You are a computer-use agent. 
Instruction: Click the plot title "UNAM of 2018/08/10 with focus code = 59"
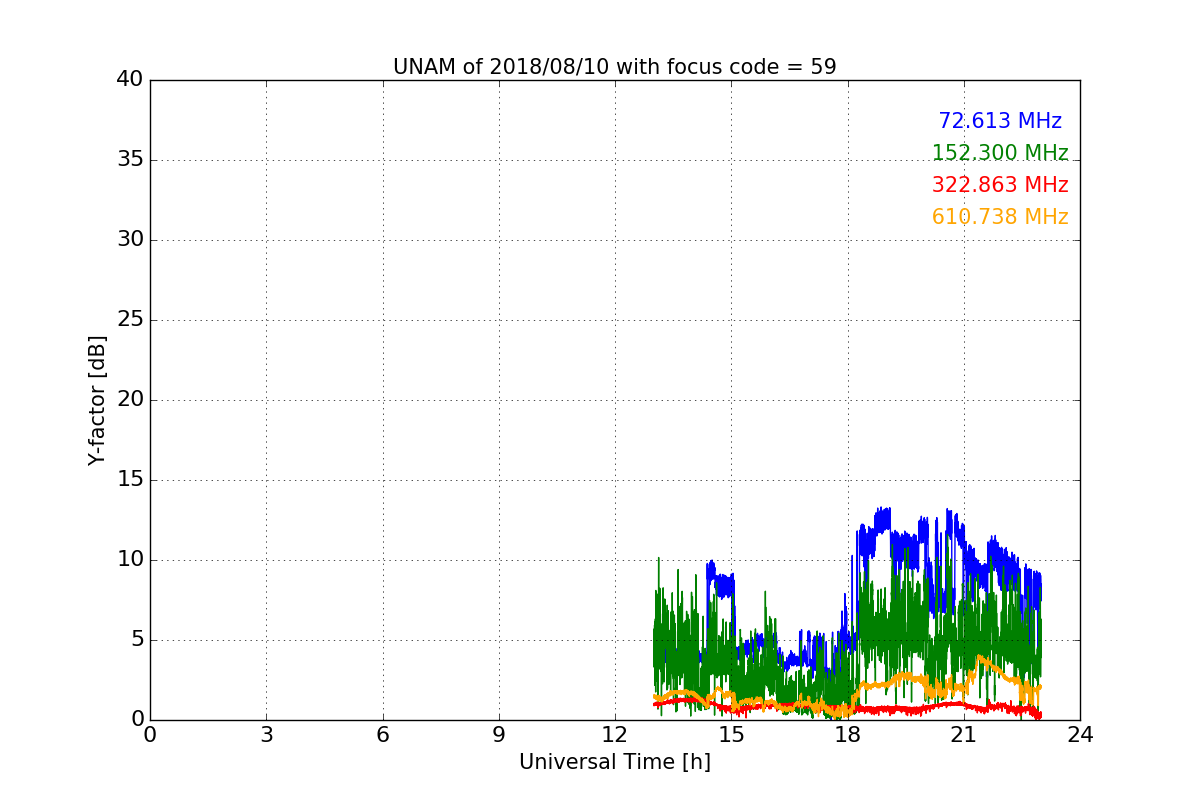(x=614, y=67)
